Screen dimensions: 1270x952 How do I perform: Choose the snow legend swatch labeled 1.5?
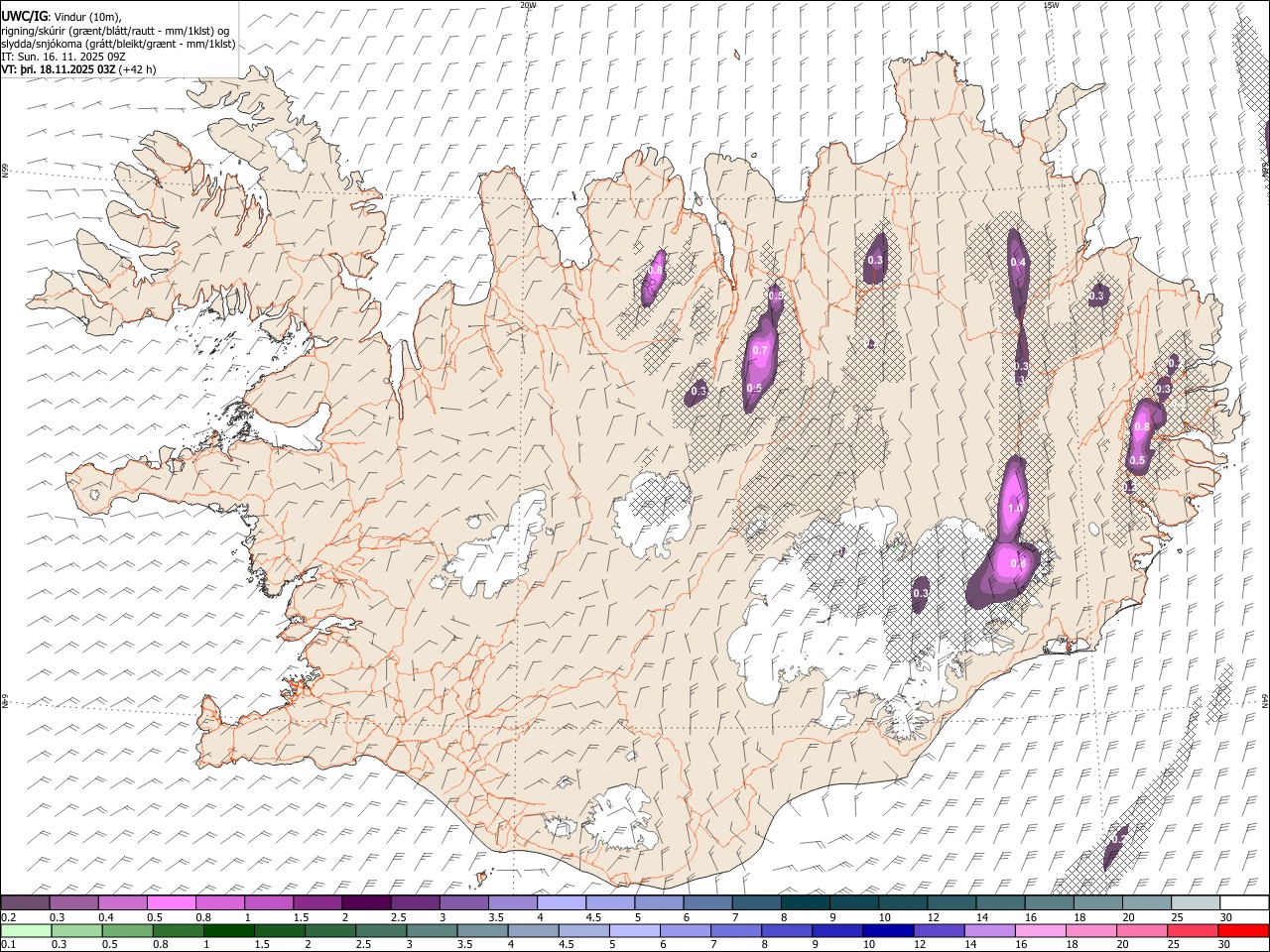click(x=317, y=902)
